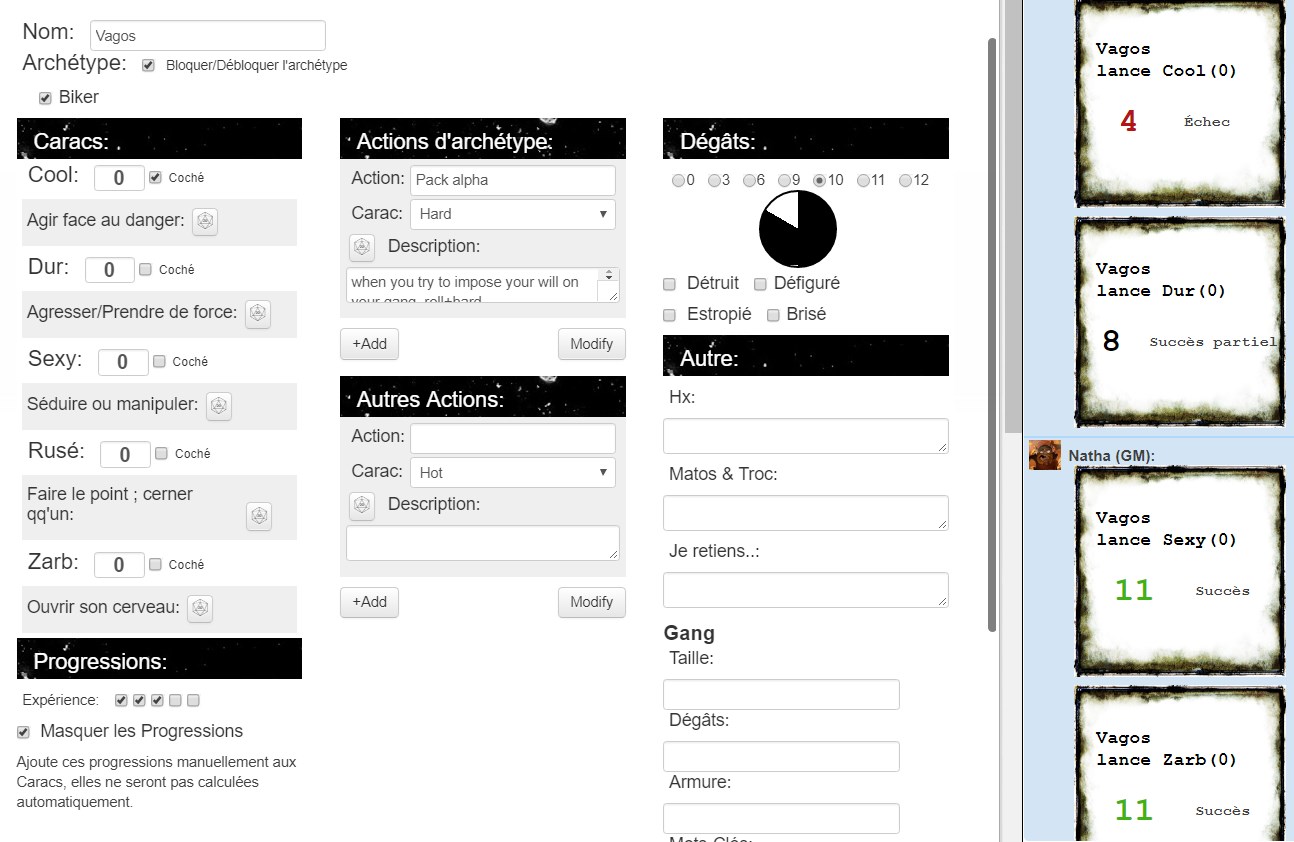Roll dice for Ouvrir son cerveau
Screen dimensions: 1294x842
(x=201, y=608)
